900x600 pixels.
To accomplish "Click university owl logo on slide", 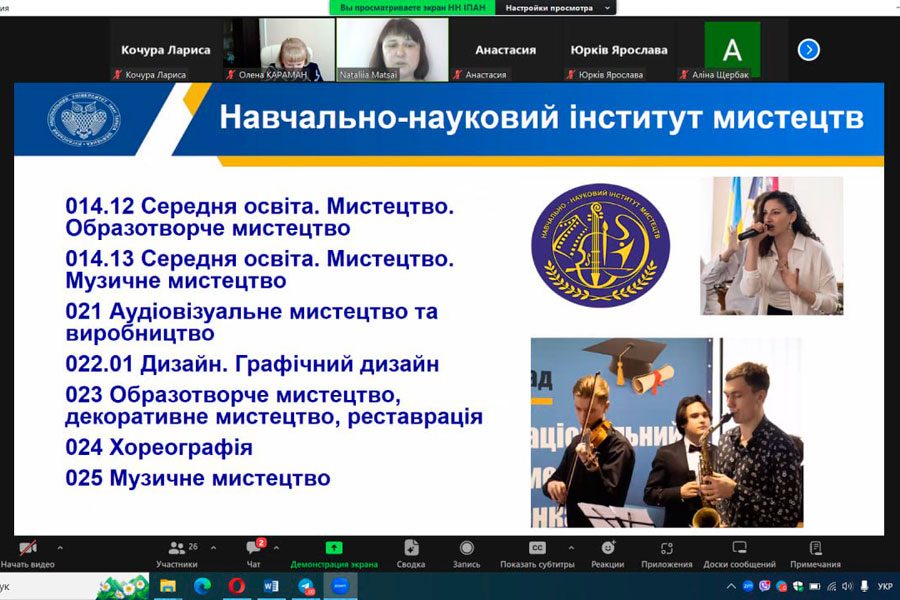I will [84, 118].
